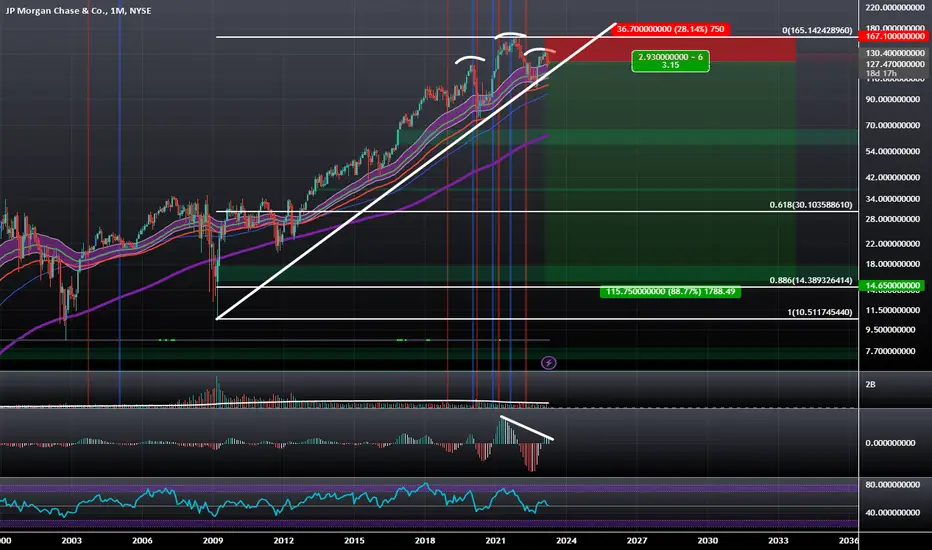Click the 70.000000000 price axis value
The width and height of the screenshot is (932, 550).
click(893, 125)
